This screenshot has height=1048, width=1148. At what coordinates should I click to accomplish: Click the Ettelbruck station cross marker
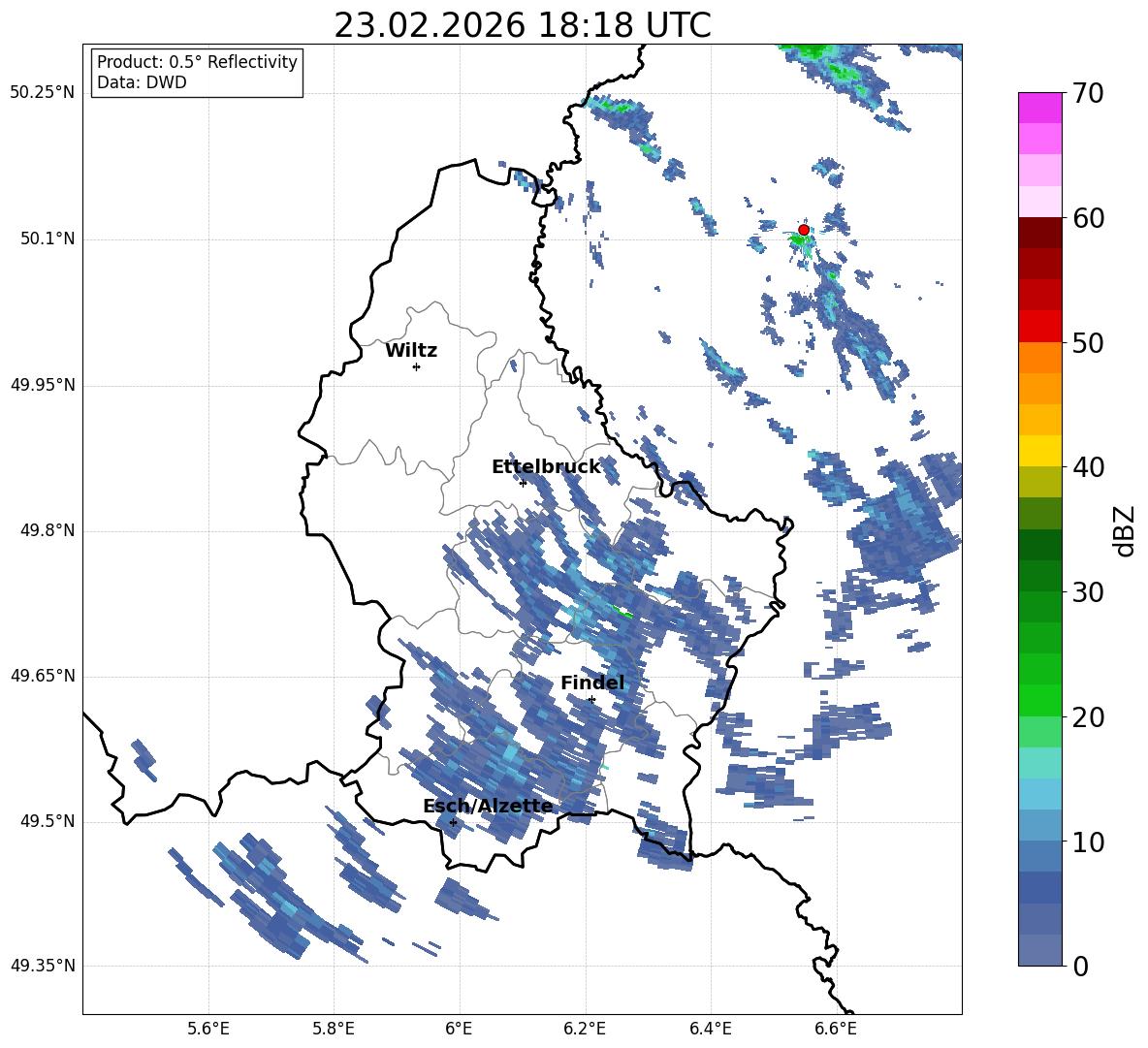click(523, 483)
